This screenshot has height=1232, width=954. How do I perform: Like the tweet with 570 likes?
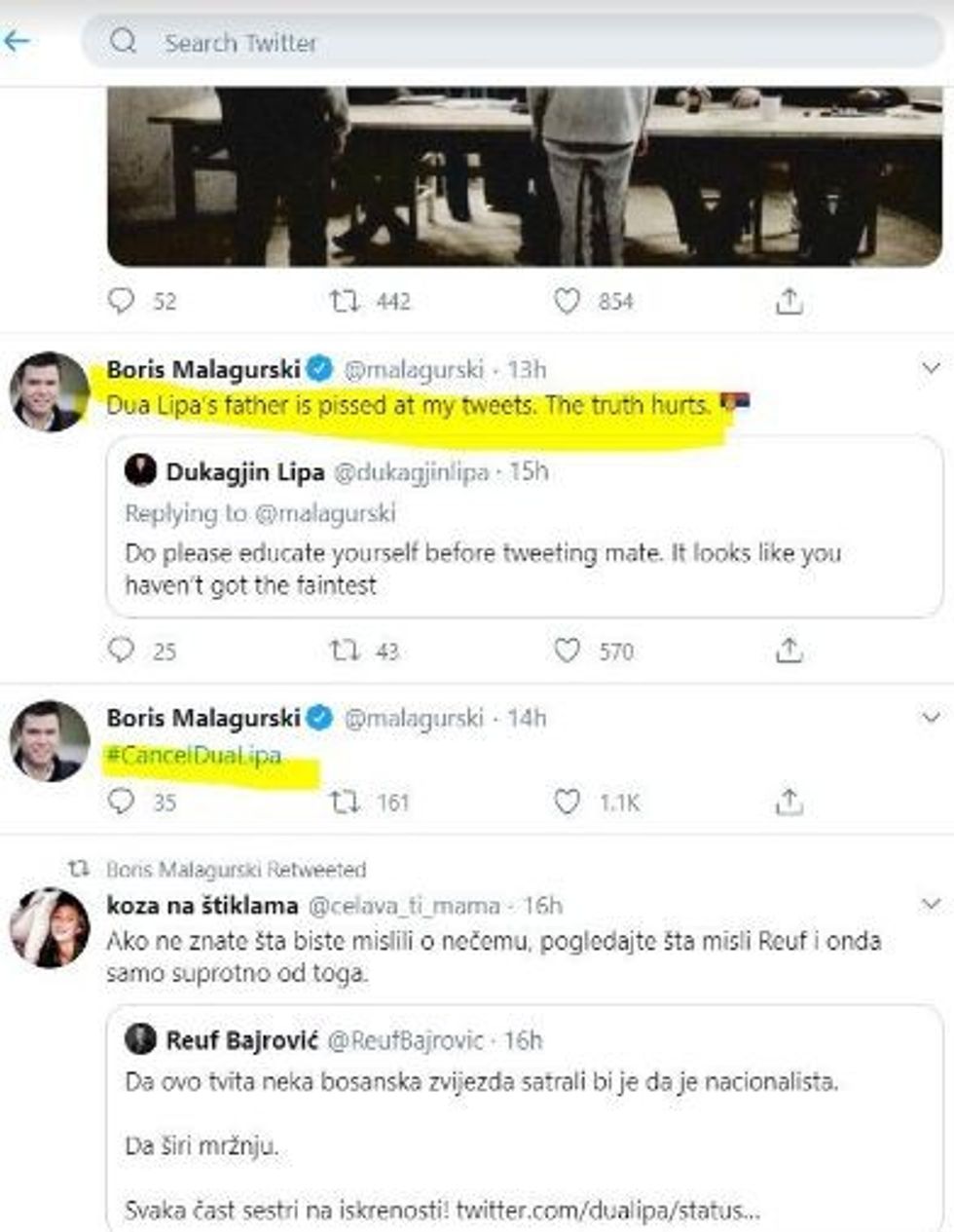point(567,650)
